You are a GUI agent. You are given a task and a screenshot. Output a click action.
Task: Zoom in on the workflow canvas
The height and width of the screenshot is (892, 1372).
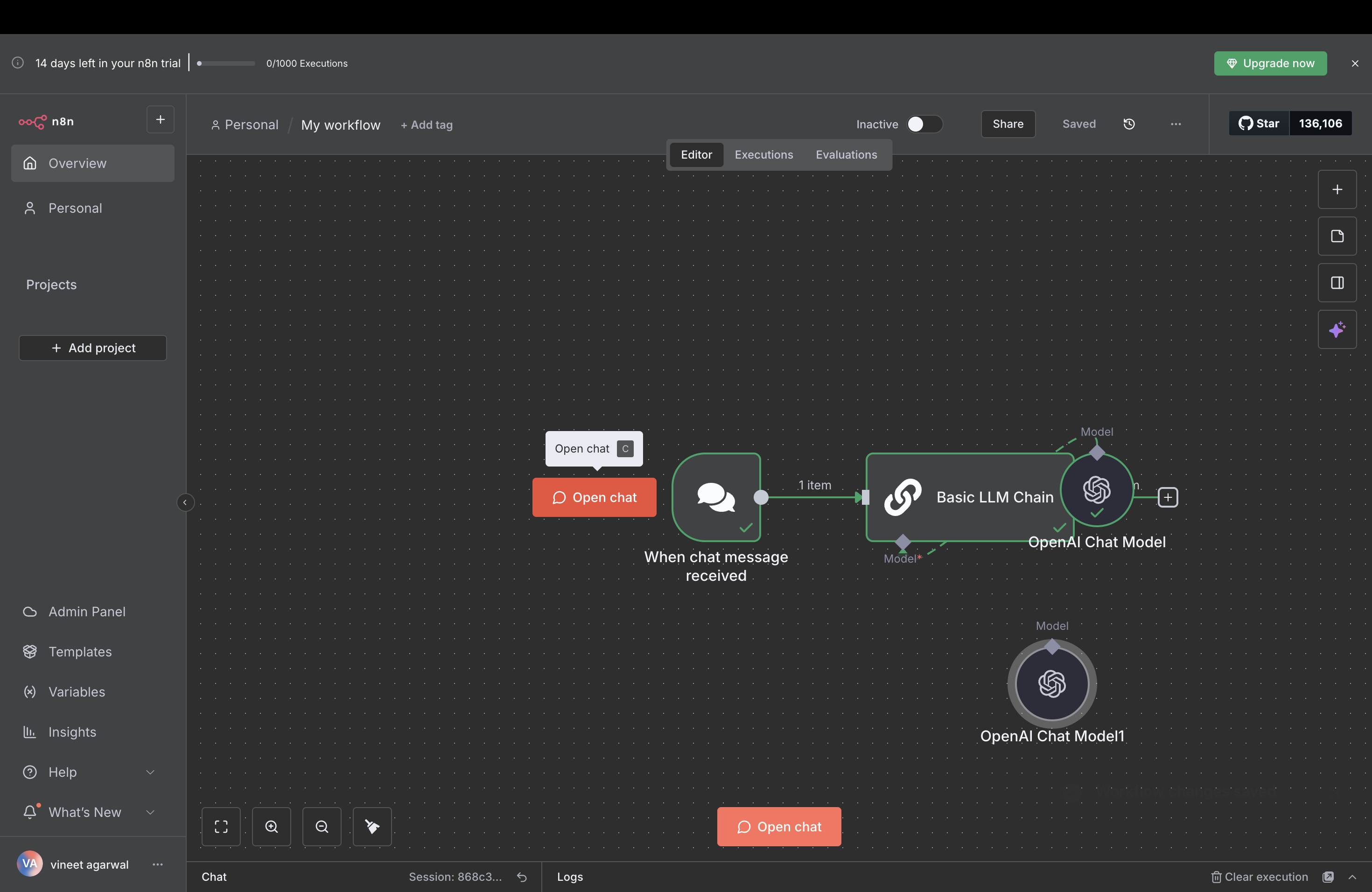pos(272,826)
